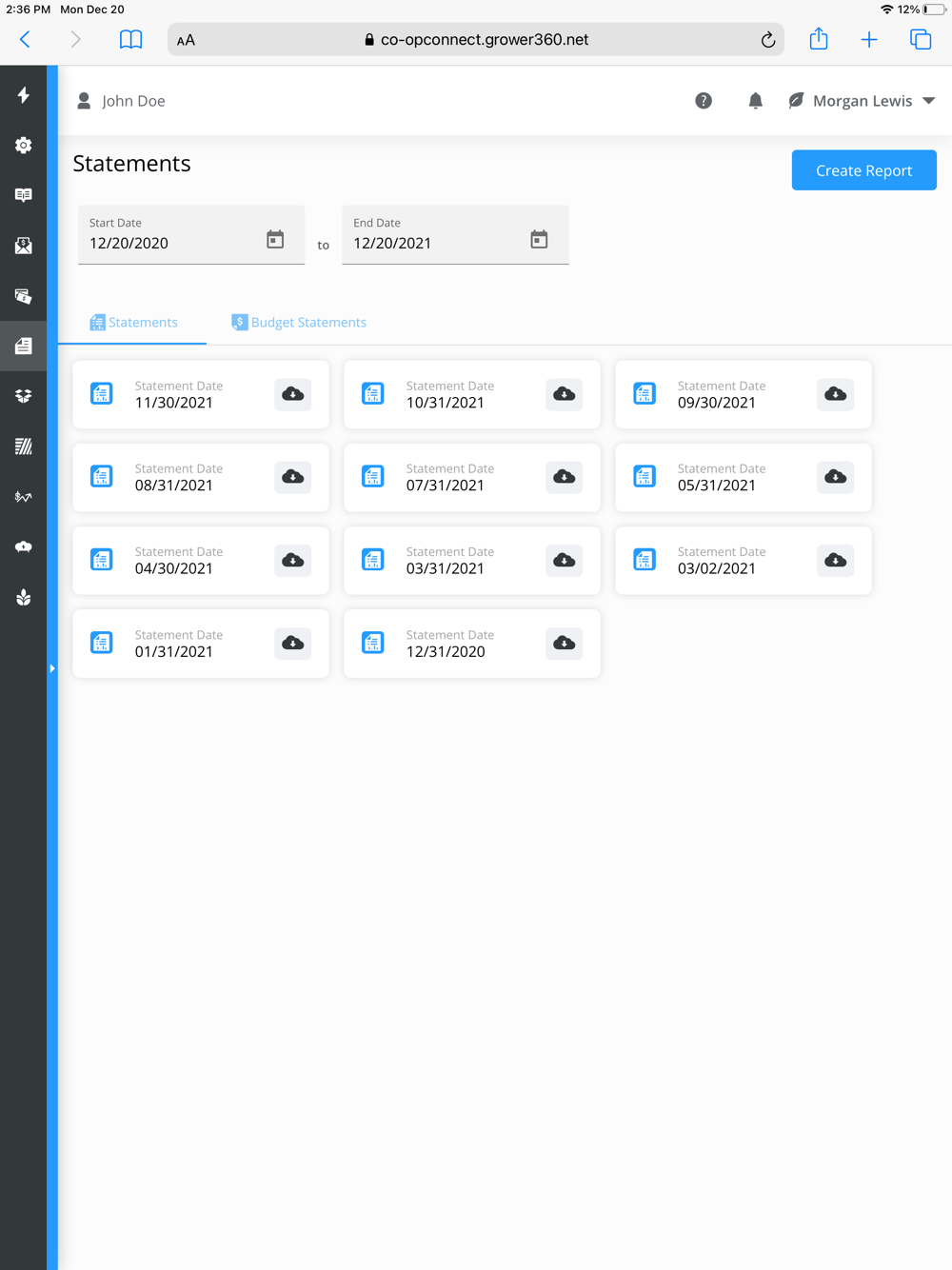Open Start Date calendar picker
This screenshot has height=1270, width=952.
point(275,239)
